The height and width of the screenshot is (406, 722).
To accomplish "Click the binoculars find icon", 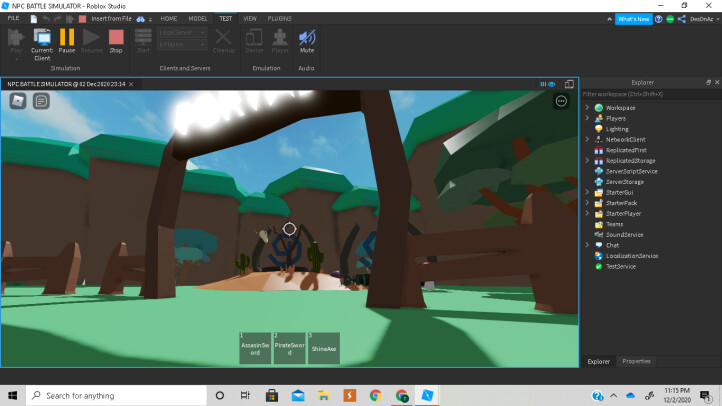I will (x=140, y=19).
